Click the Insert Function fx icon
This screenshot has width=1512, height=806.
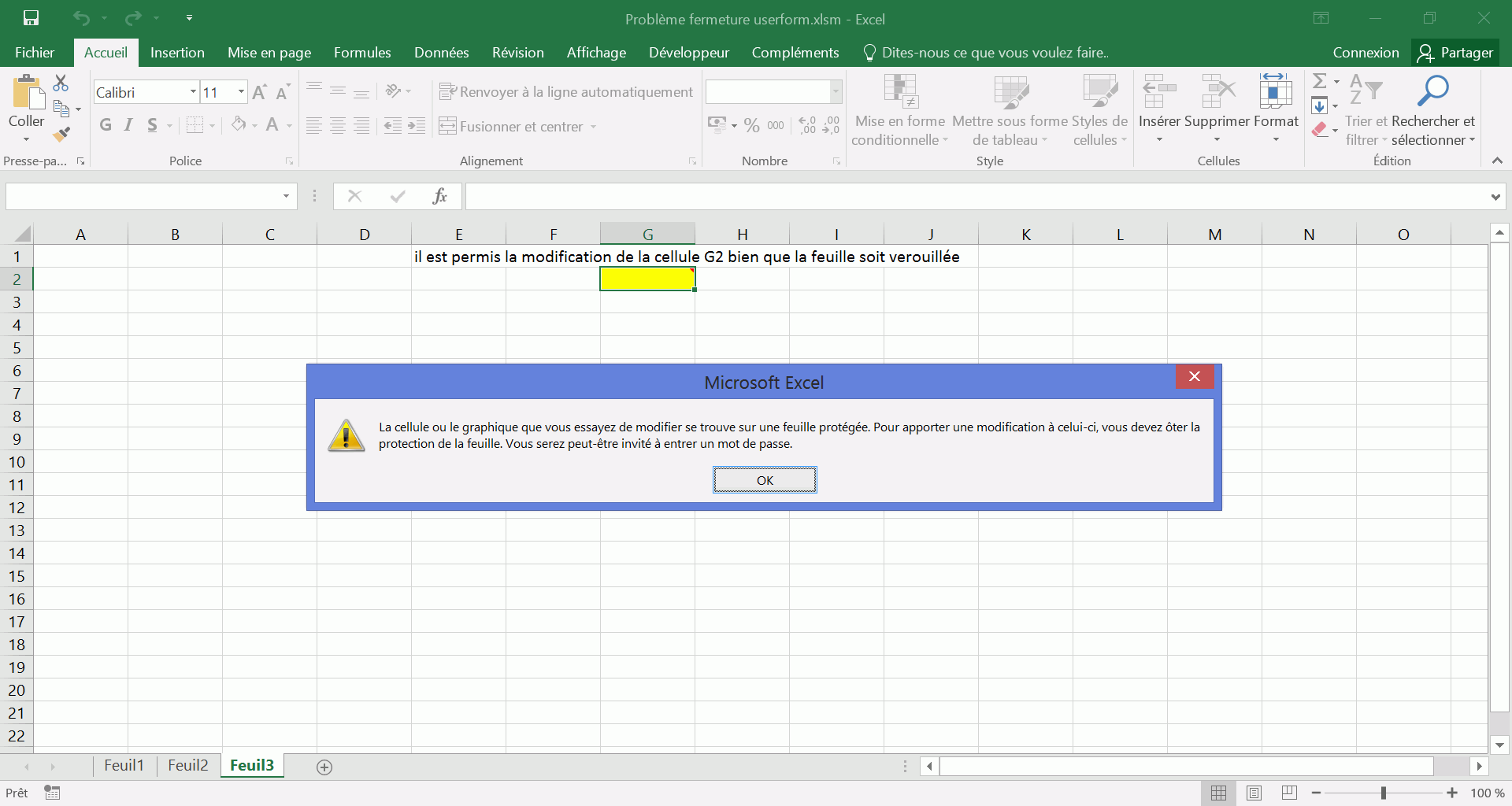click(439, 196)
